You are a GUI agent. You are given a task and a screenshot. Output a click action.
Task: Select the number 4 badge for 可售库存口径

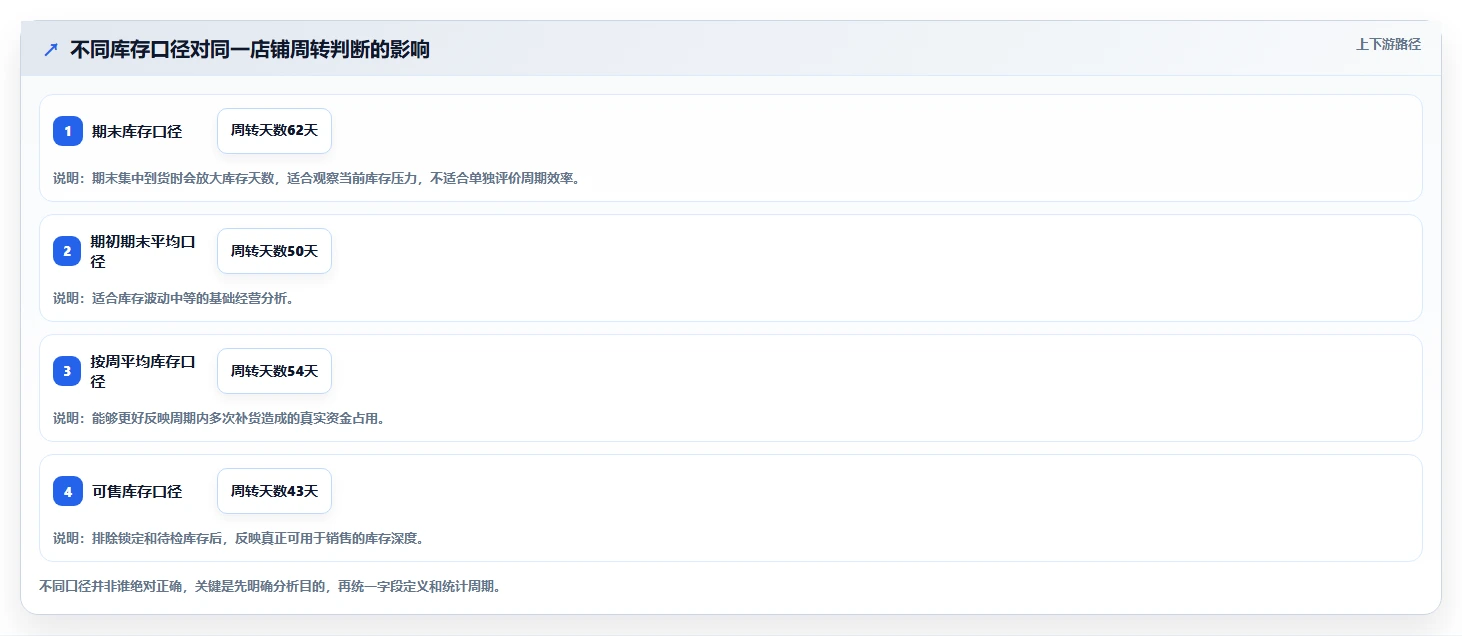[x=68, y=491]
